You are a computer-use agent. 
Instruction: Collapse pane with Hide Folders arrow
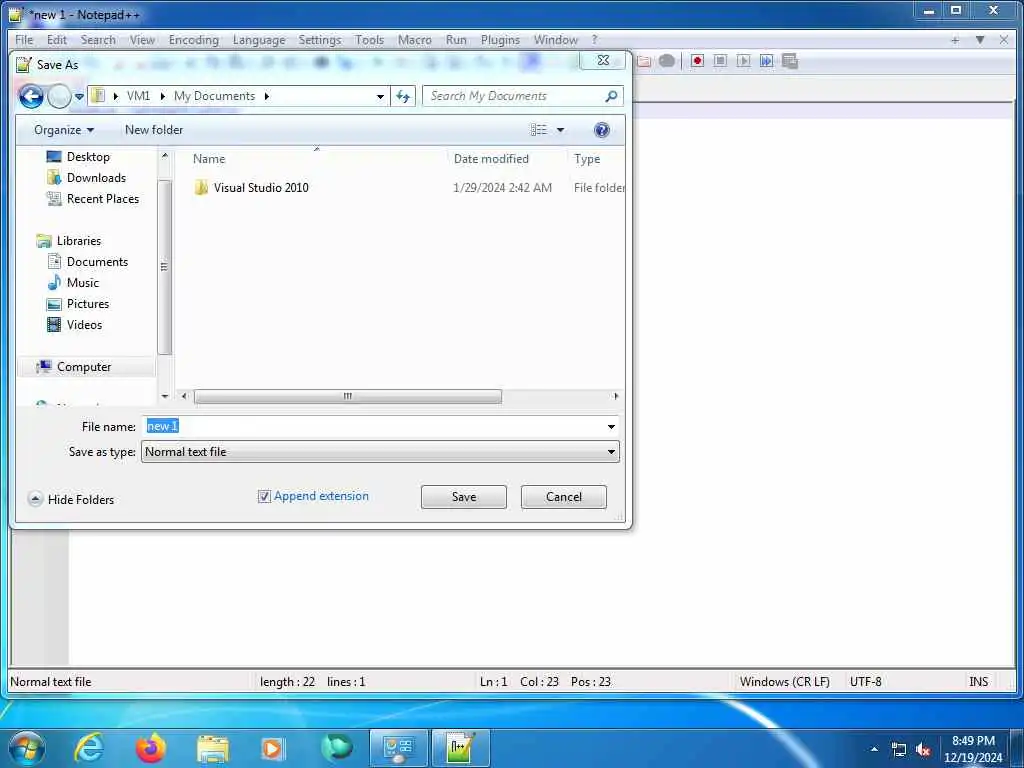(35, 500)
